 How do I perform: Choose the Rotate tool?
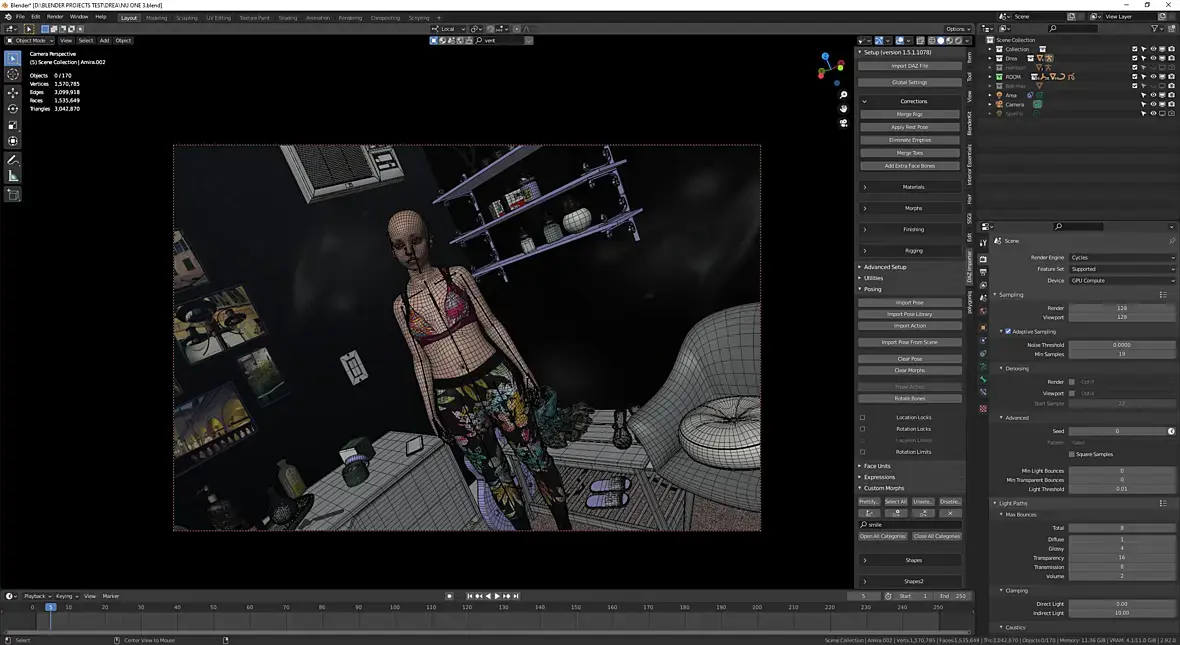(x=13, y=109)
